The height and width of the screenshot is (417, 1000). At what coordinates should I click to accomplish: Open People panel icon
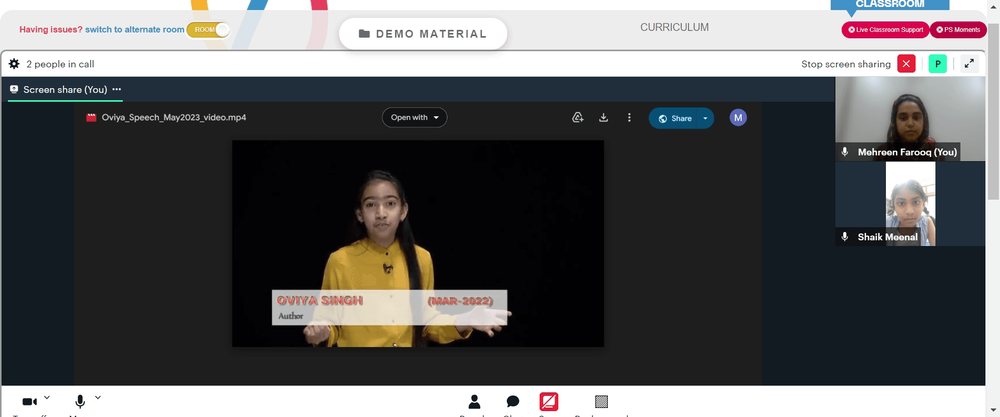click(x=474, y=402)
